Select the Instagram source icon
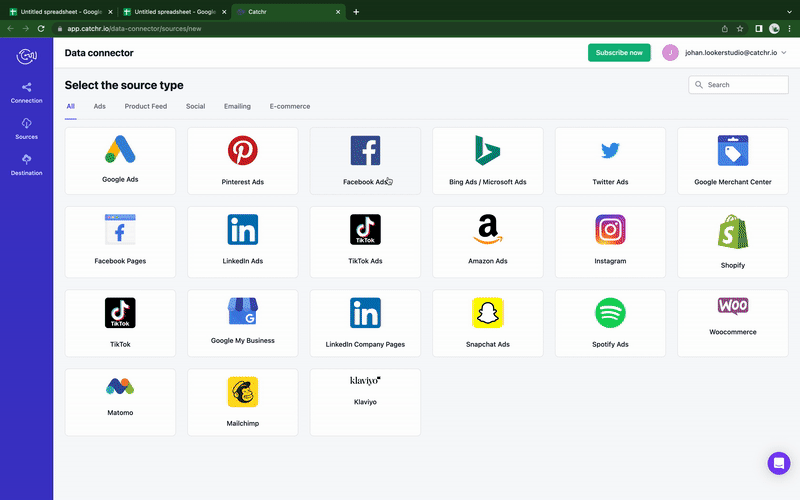The image size is (800, 500). point(610,230)
